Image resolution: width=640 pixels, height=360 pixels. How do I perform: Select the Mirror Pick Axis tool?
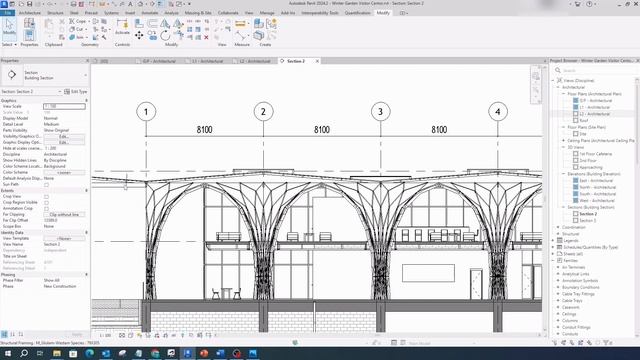pyautogui.click(x=165, y=24)
